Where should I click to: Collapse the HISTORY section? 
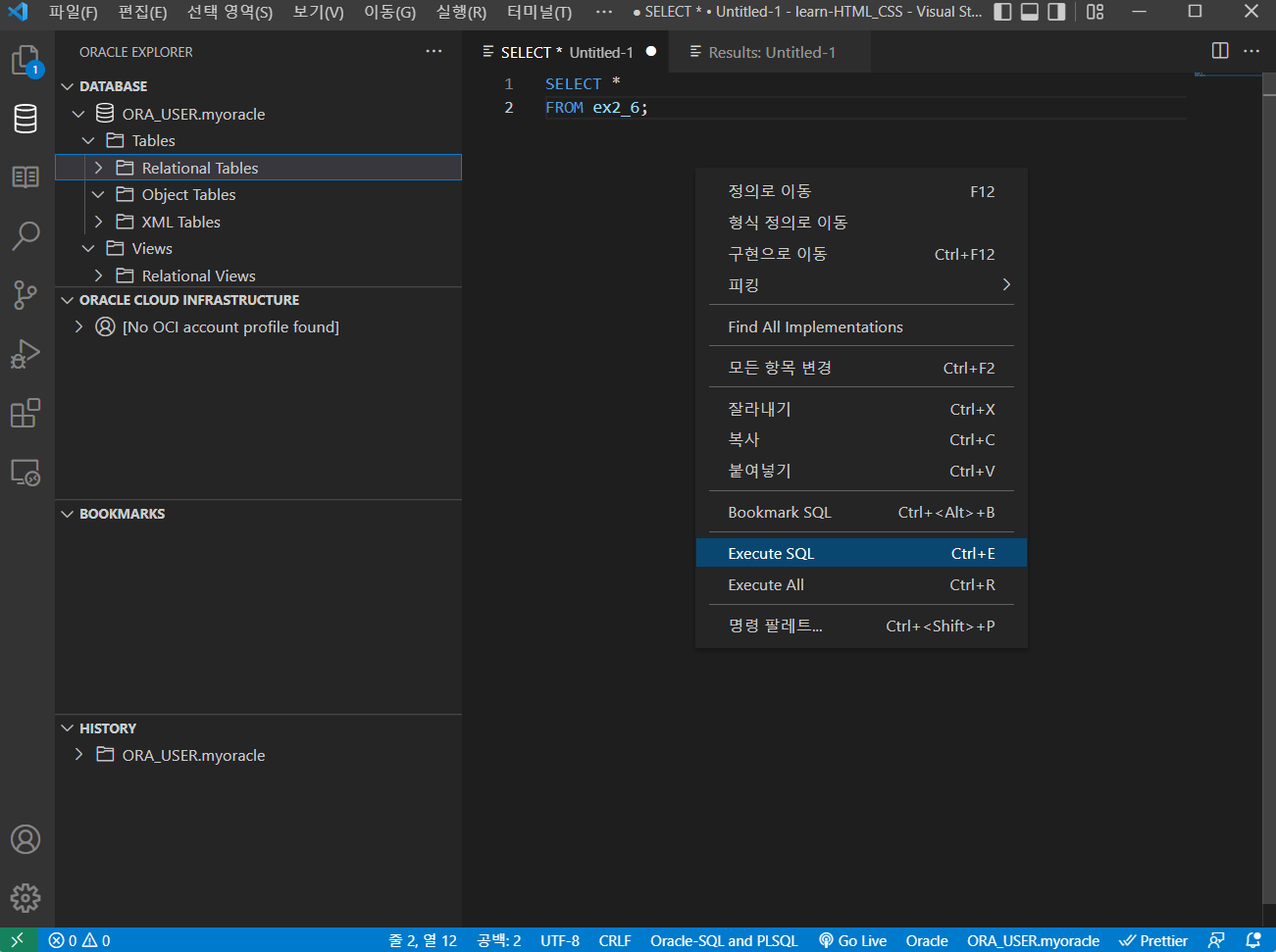68,728
